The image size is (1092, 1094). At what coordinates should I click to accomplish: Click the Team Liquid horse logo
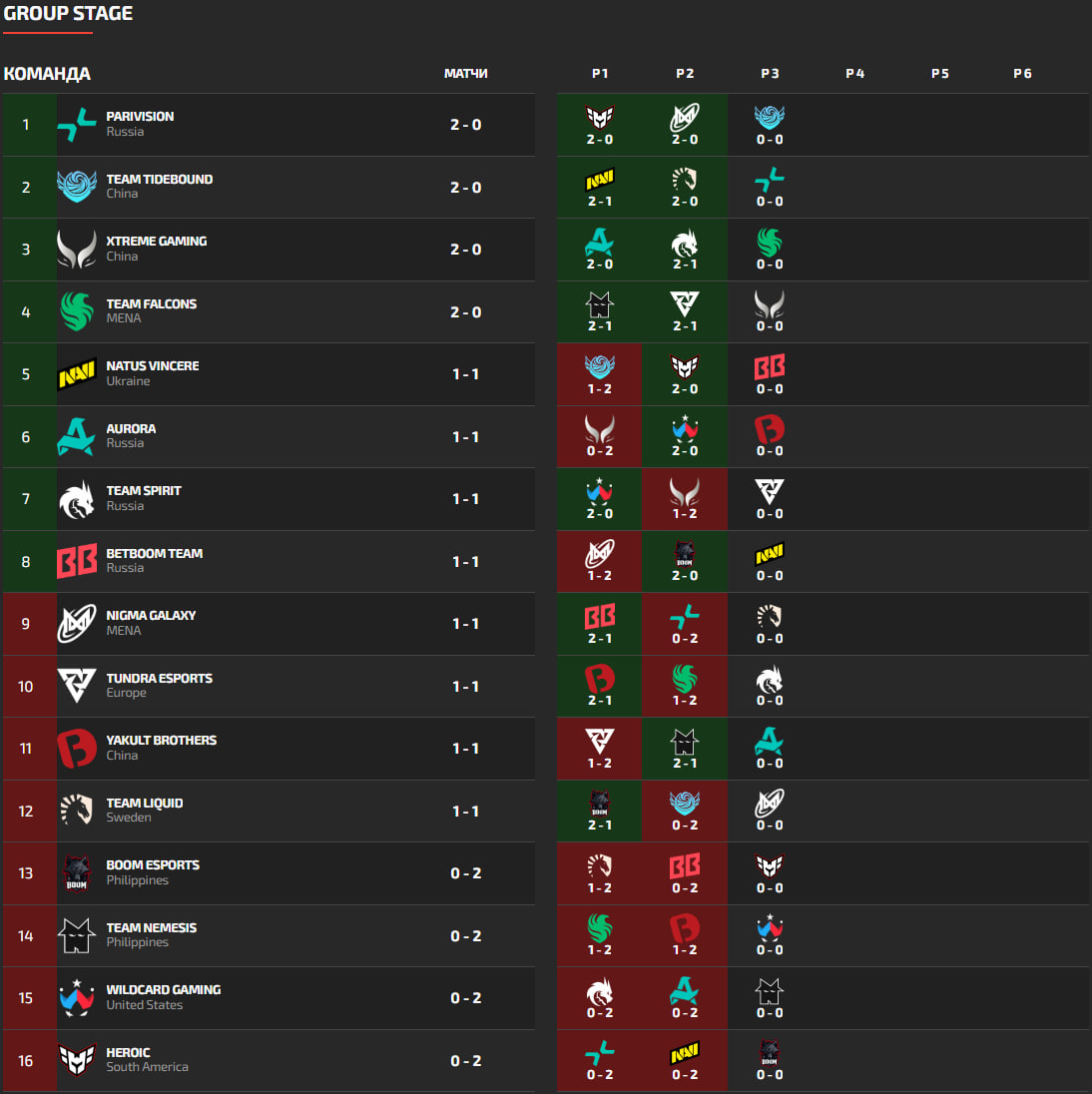[x=77, y=811]
